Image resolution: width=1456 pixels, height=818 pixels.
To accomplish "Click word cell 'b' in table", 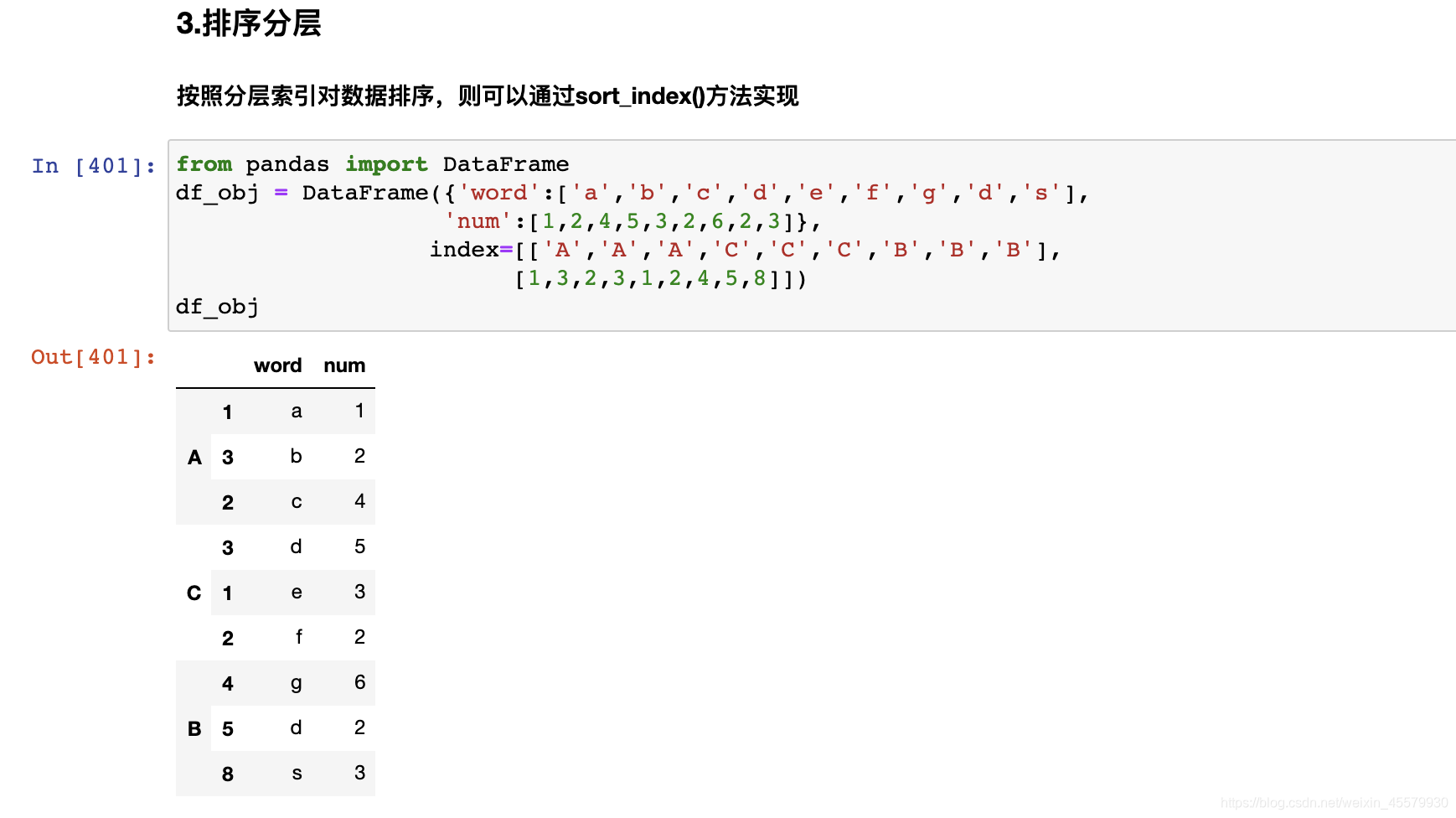I will pos(297,456).
